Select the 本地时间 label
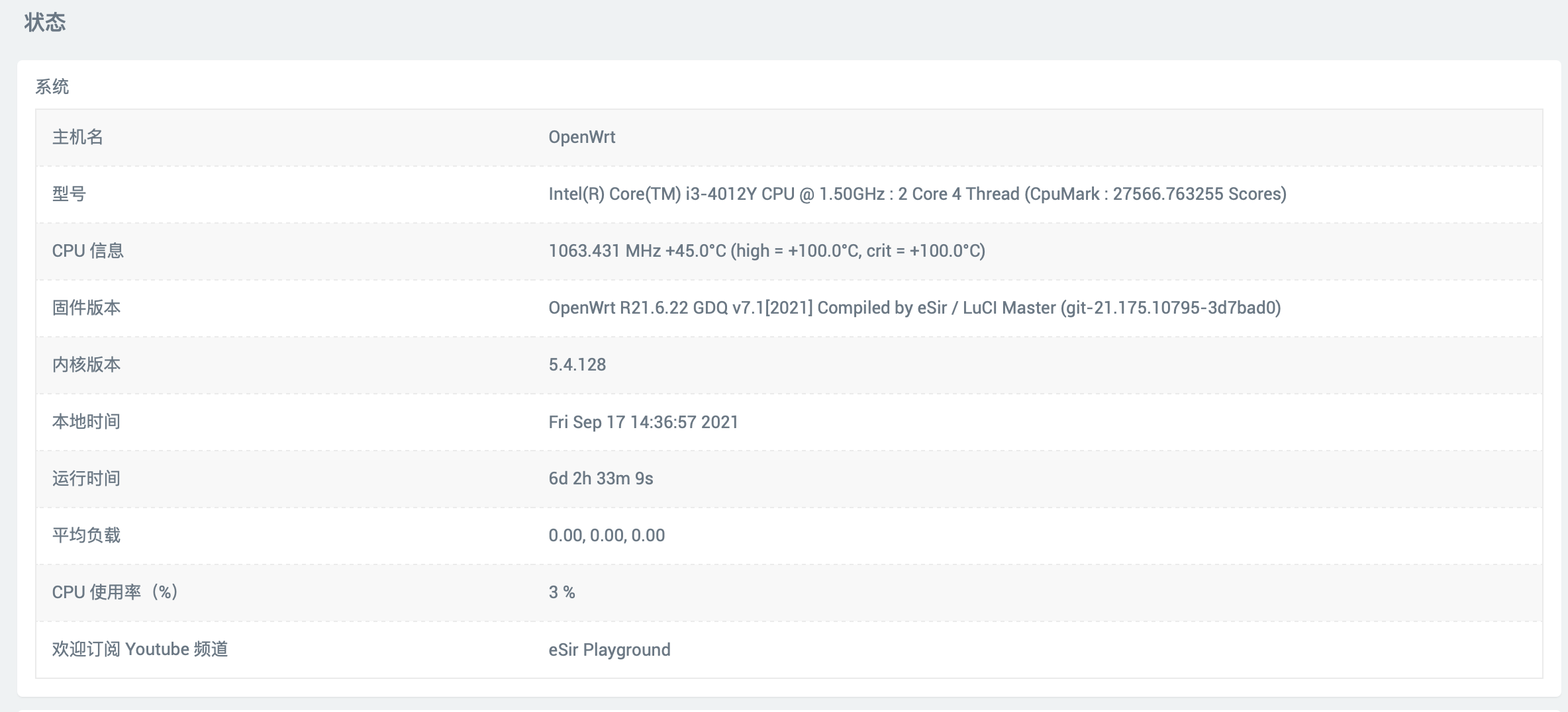1568x712 pixels. point(86,422)
